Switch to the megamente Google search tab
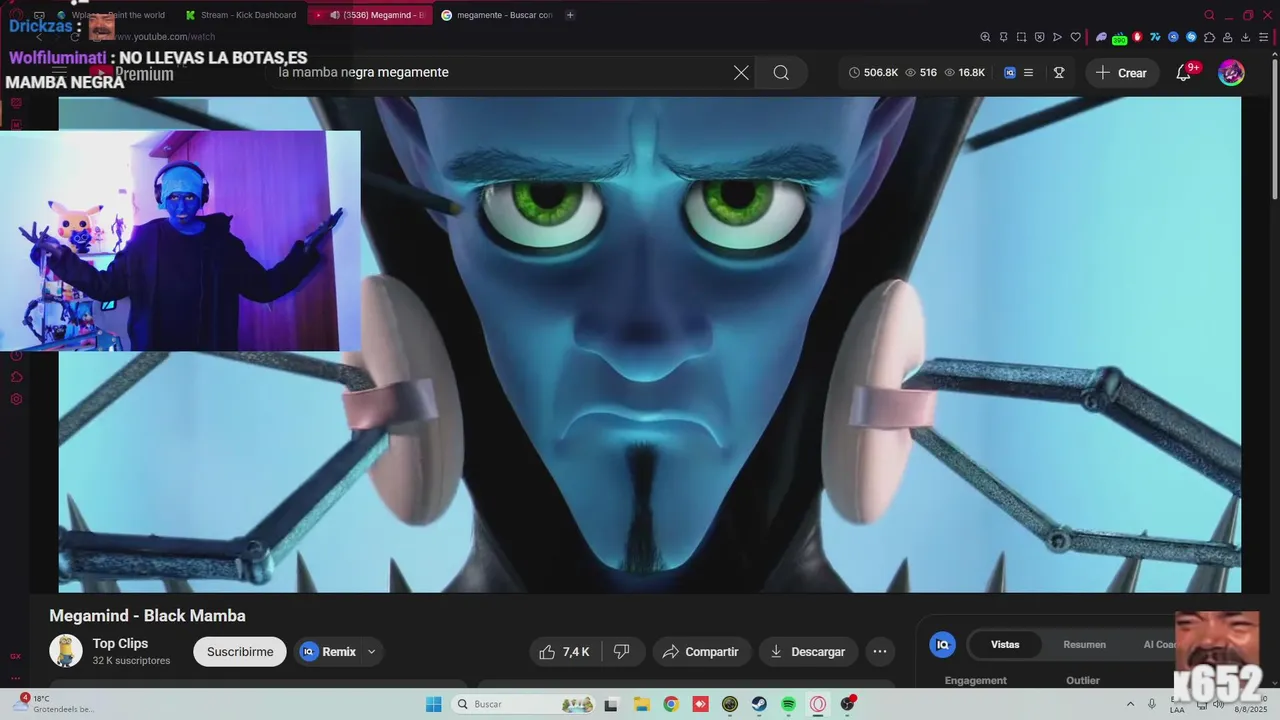The width and height of the screenshot is (1280, 720). [497, 15]
